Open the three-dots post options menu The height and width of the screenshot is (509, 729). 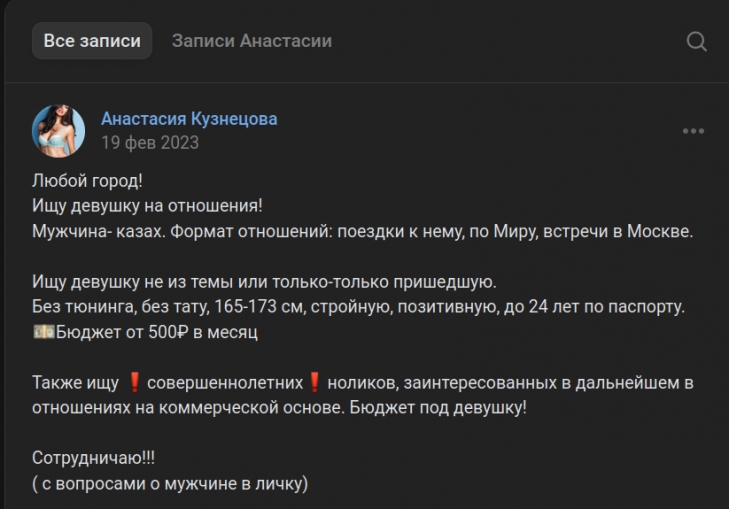pyautogui.click(x=693, y=131)
